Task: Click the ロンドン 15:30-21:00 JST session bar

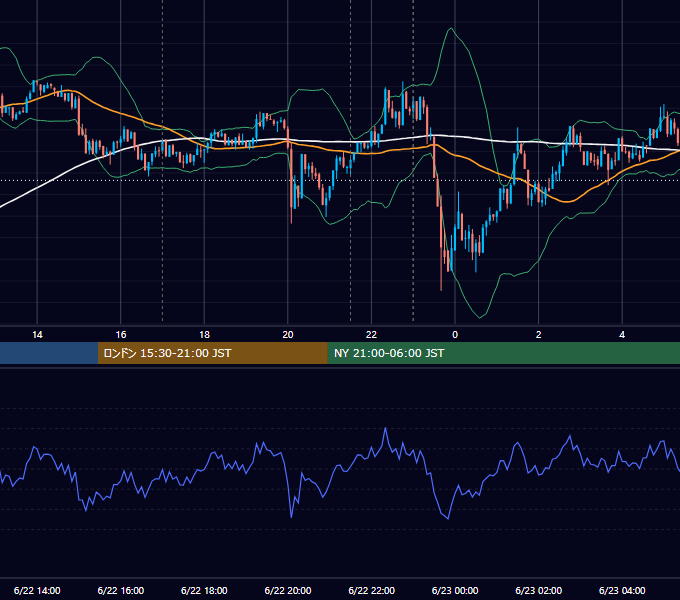Action: tap(212, 353)
